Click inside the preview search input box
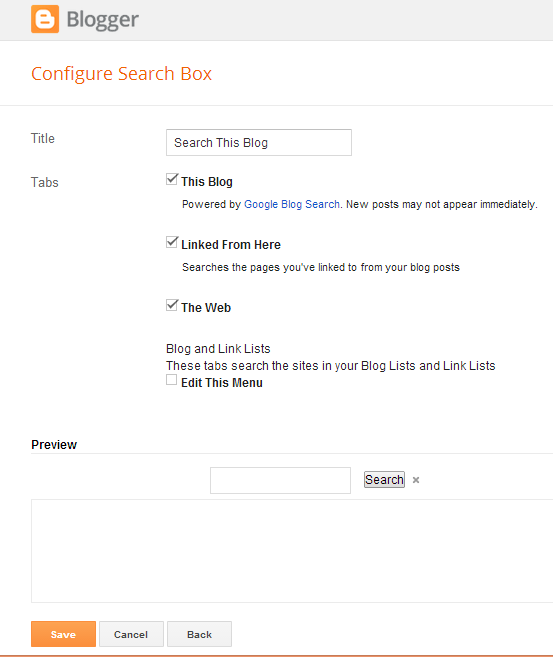This screenshot has height=657, width=553. pos(280,481)
